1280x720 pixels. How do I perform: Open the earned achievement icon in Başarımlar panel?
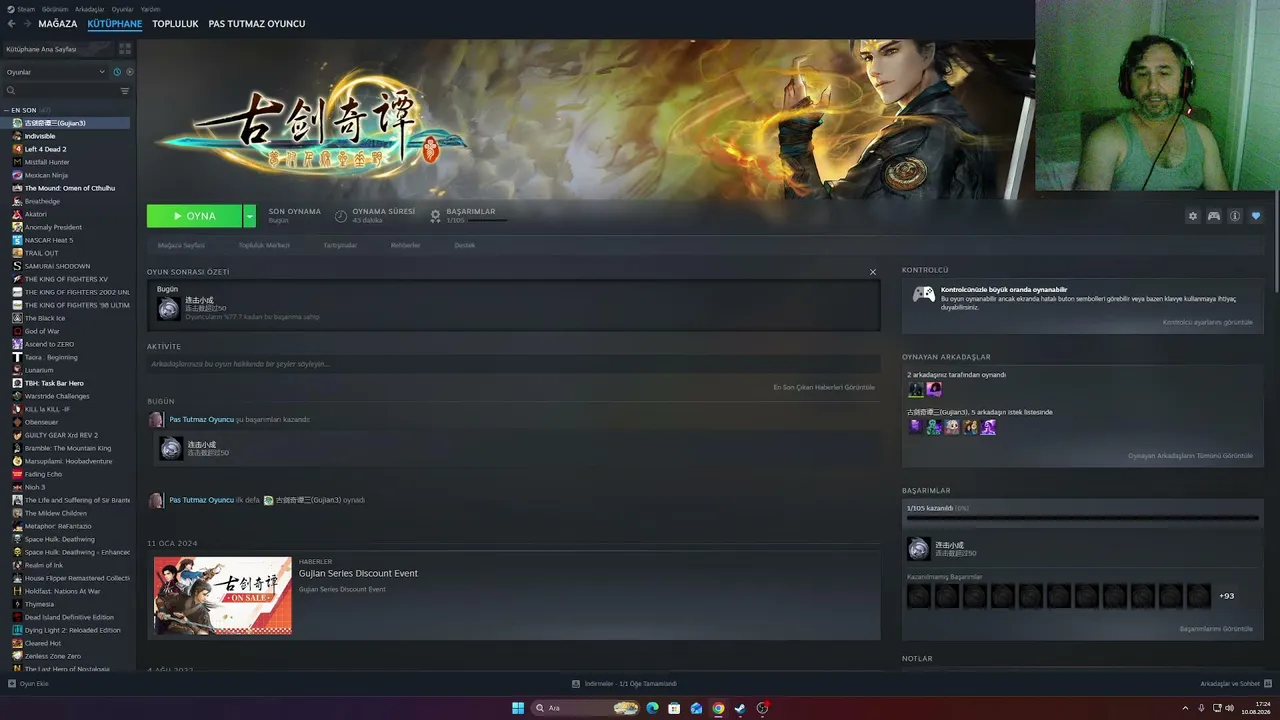pyautogui.click(x=918, y=549)
